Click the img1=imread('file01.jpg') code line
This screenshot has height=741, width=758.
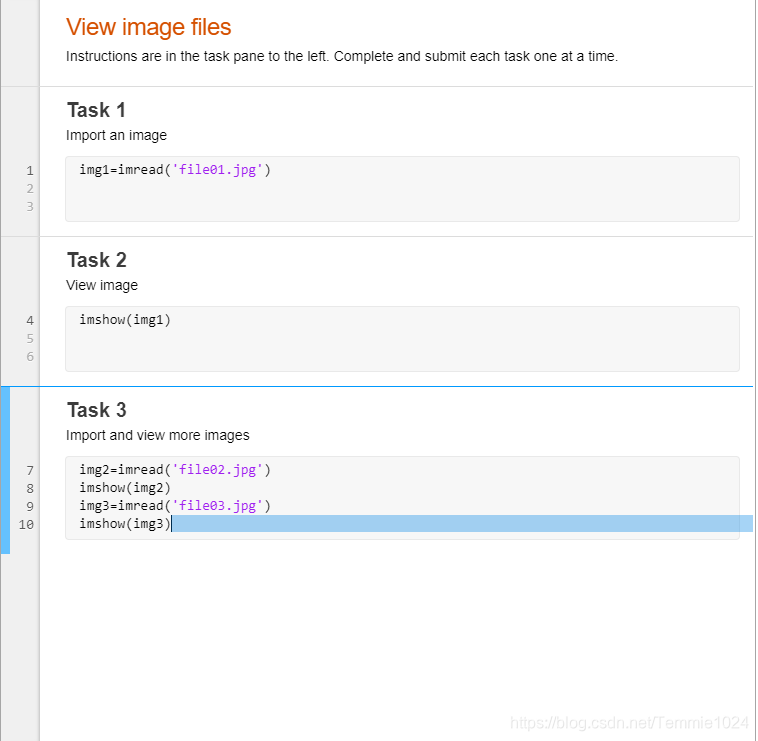[175, 170]
